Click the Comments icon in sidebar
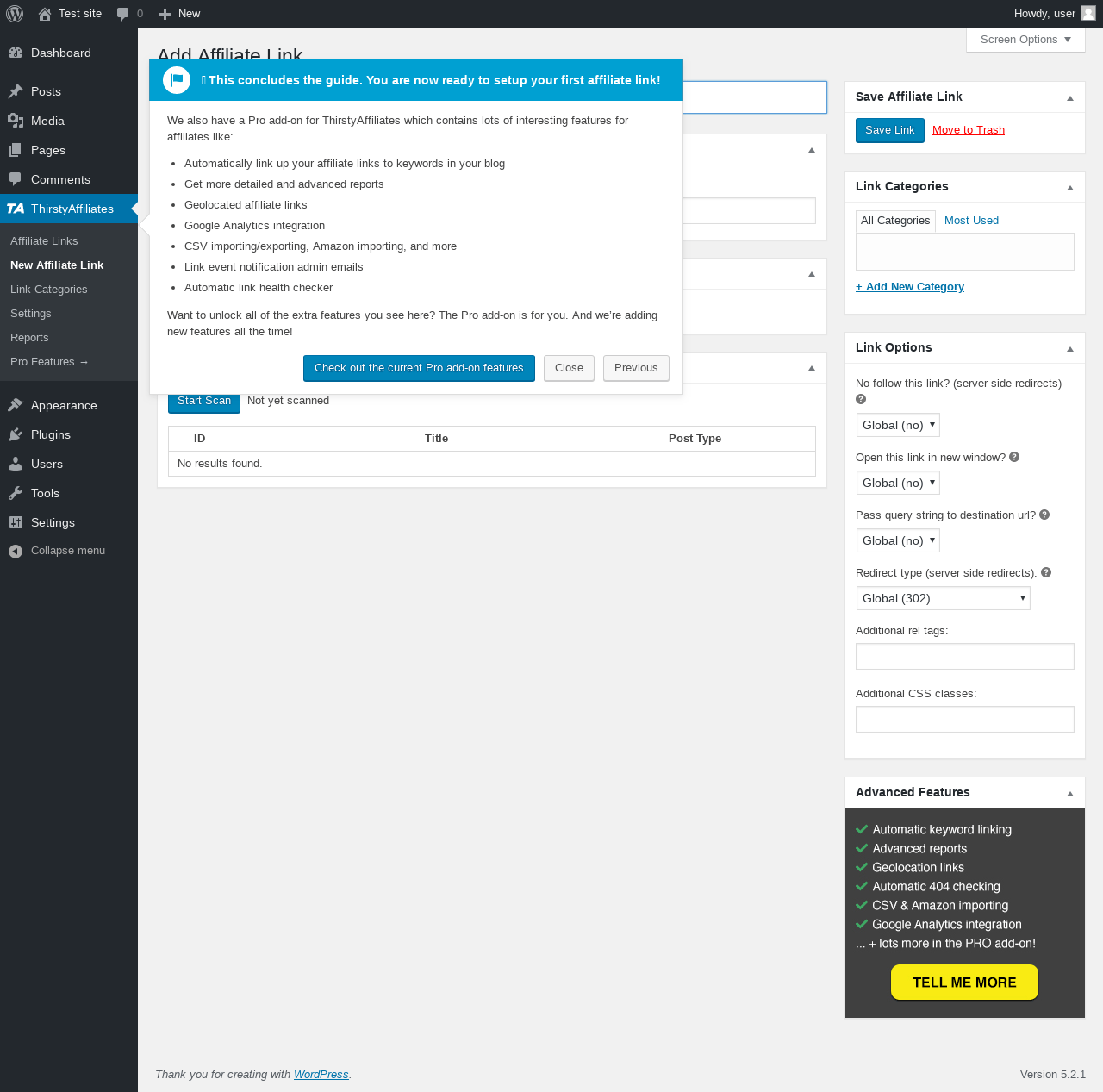1103x1092 pixels. (16, 179)
